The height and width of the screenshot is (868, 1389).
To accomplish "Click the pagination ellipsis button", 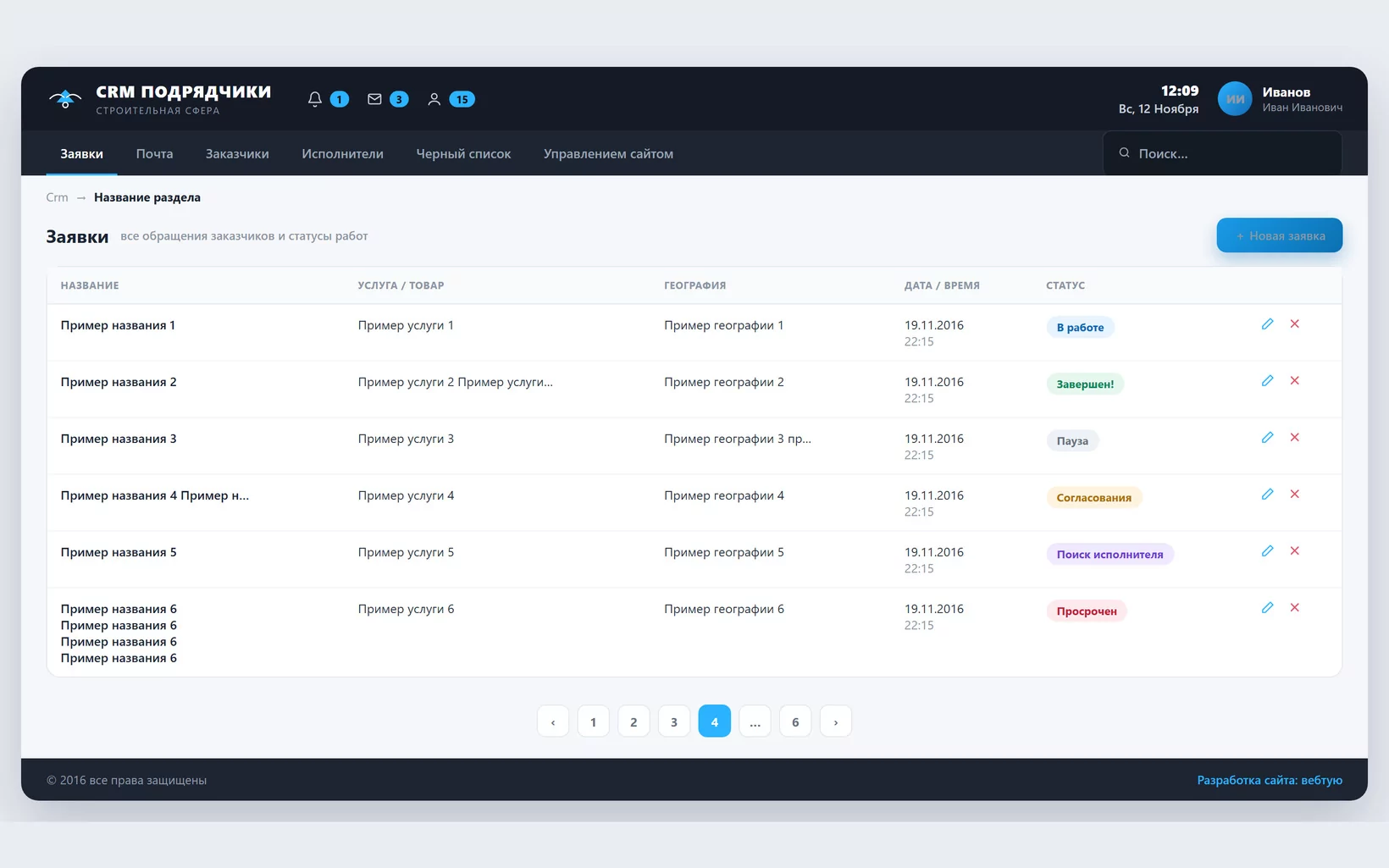I will click(x=755, y=721).
